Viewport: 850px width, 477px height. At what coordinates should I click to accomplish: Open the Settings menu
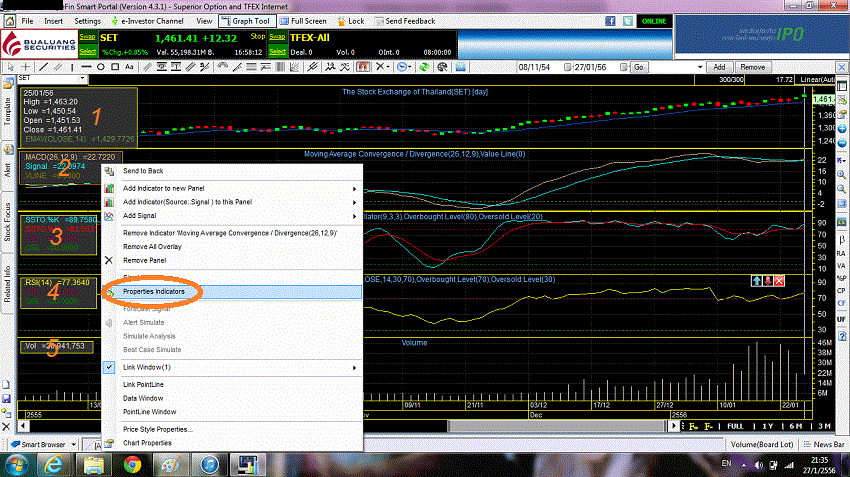pyautogui.click(x=87, y=21)
